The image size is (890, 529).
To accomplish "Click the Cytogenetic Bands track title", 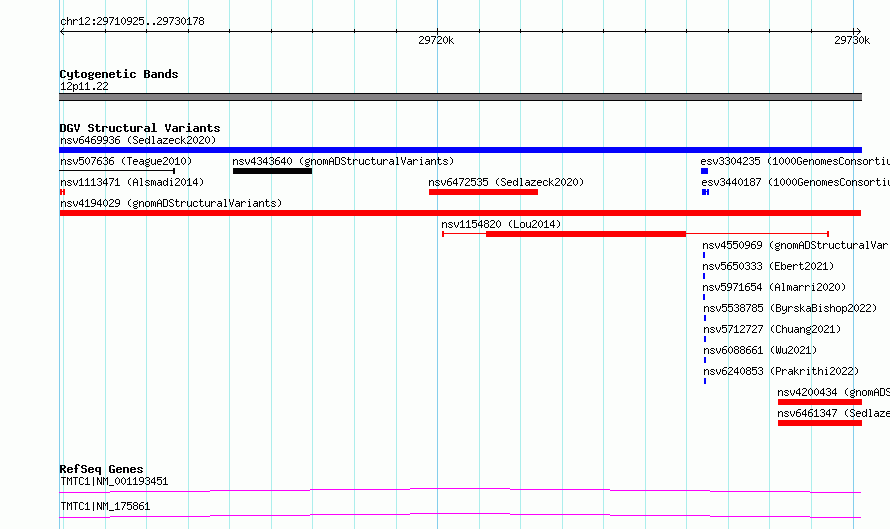I will coord(119,74).
